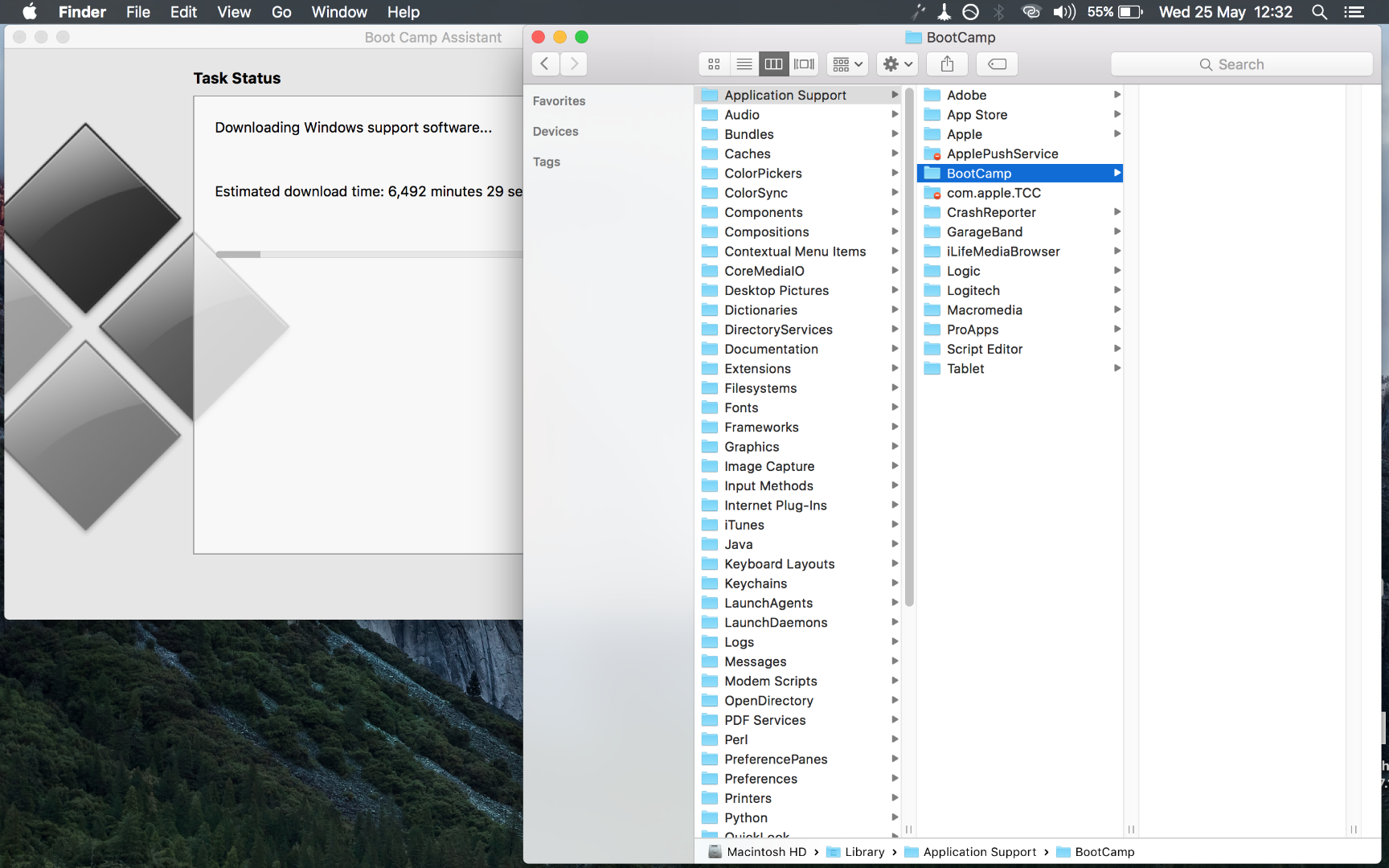The image size is (1389, 868).
Task: Open Notification Center from the menu bar
Action: coord(1354,12)
